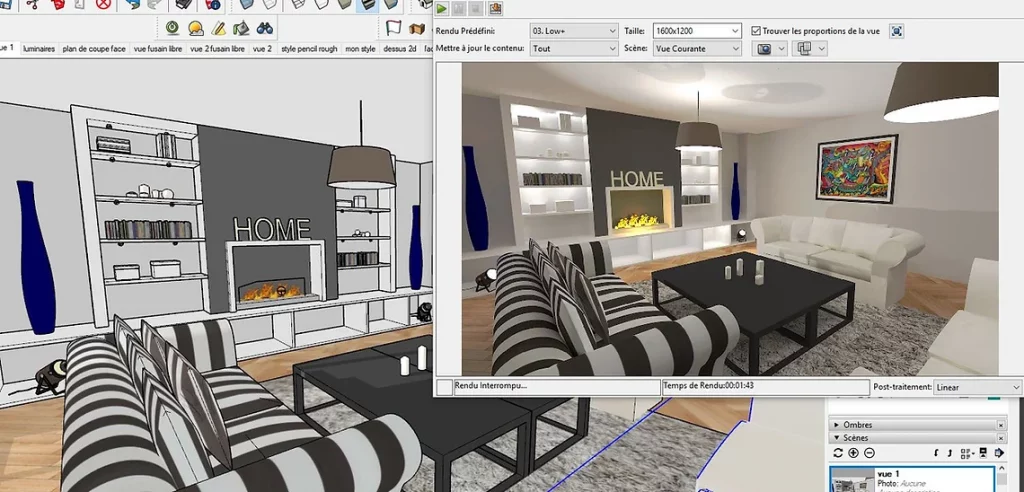Image resolution: width=1024 pixels, height=492 pixels.
Task: Open the Post-traitement Linear dropdown
Action: [977, 387]
